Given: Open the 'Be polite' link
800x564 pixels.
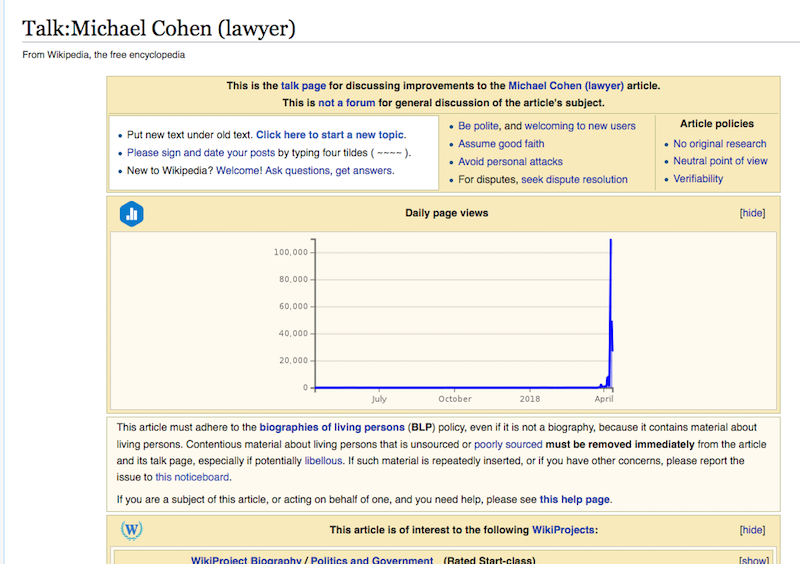Looking at the screenshot, I should coord(478,126).
